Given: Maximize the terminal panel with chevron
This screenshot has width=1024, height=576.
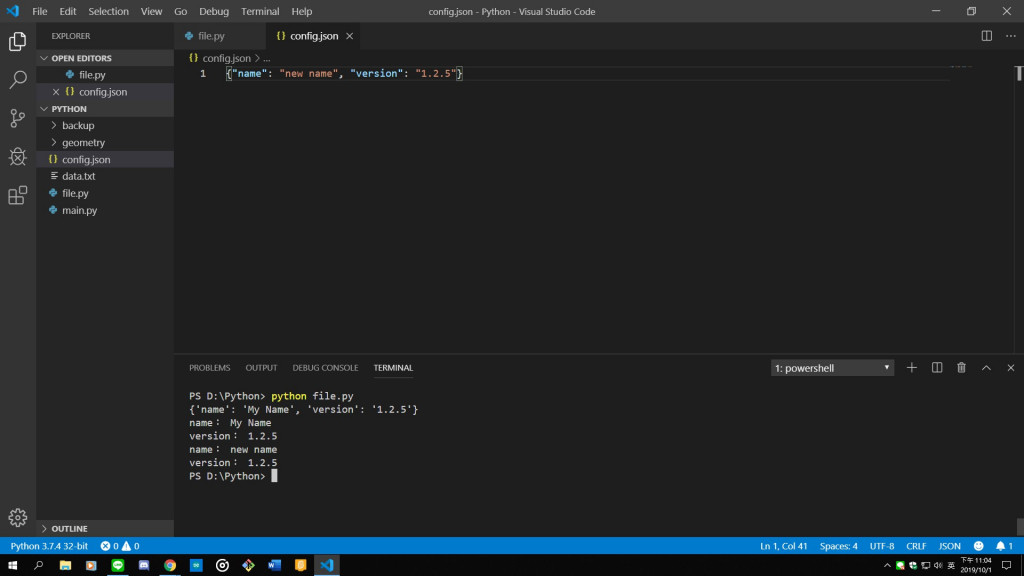Looking at the screenshot, I should tap(986, 368).
